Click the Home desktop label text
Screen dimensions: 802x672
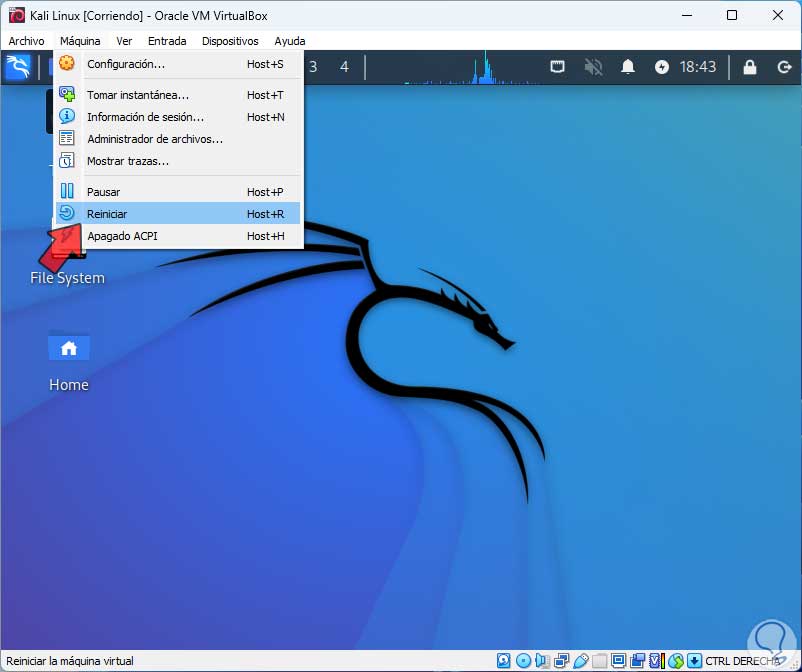pos(69,385)
